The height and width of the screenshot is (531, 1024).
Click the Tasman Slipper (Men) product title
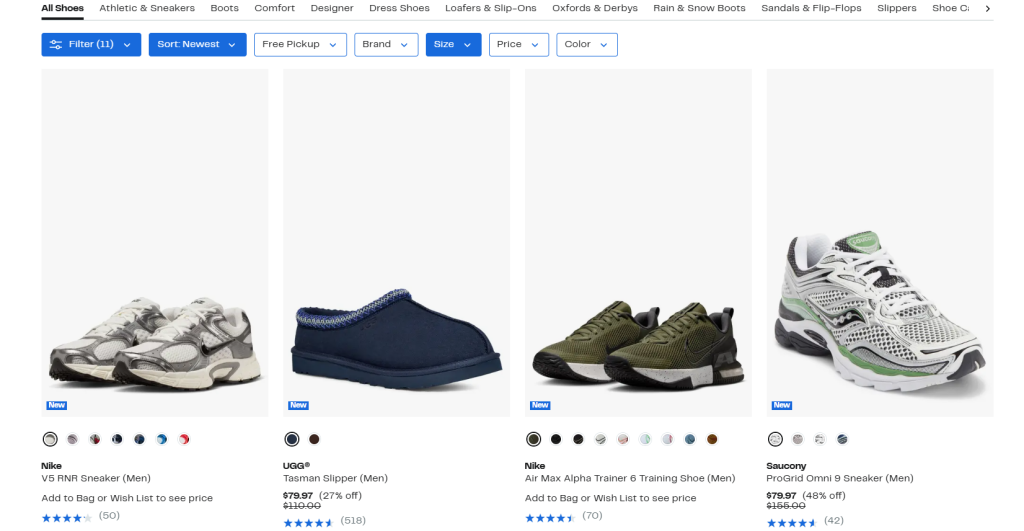(x=335, y=478)
